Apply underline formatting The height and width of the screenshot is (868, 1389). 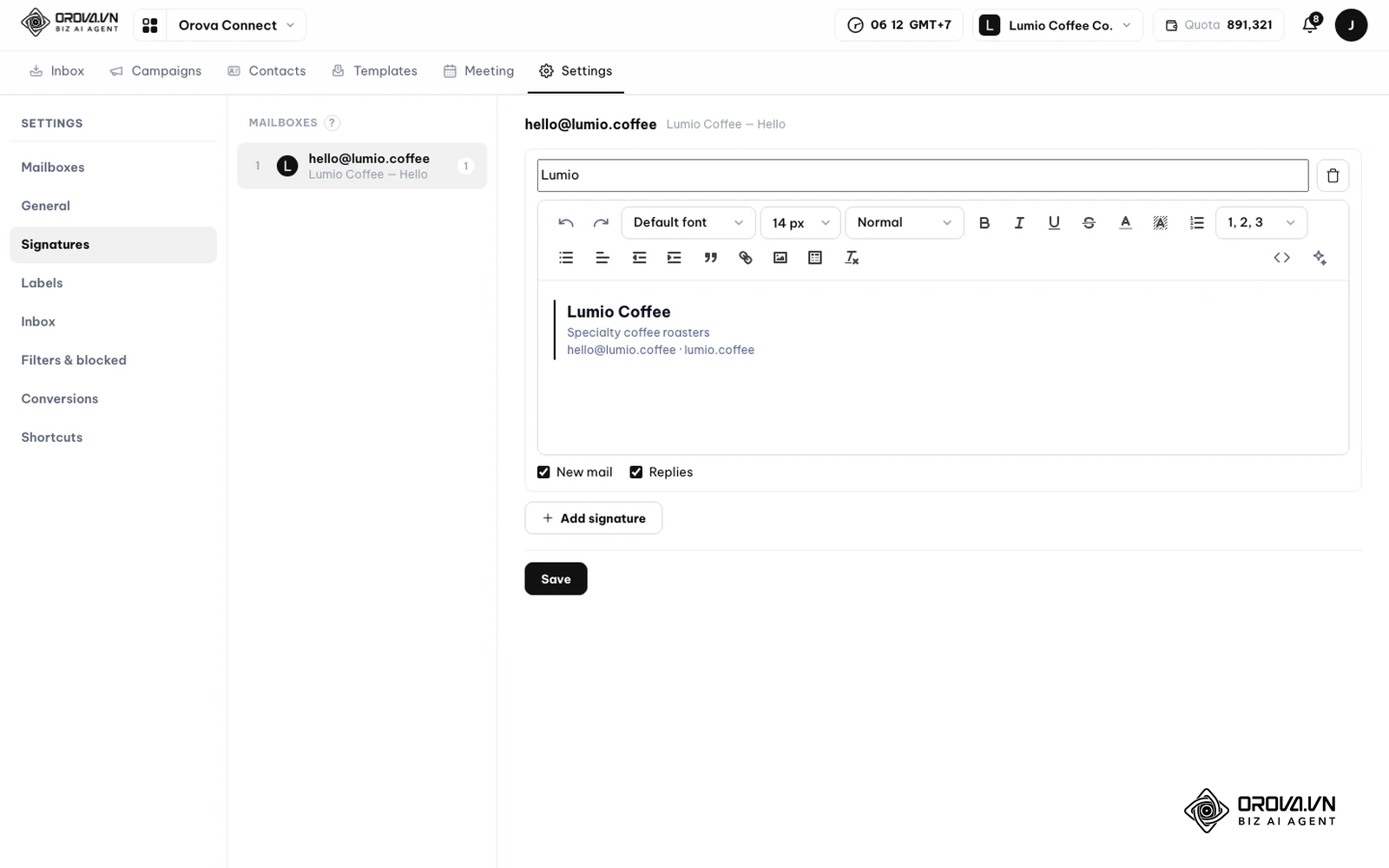[1054, 223]
